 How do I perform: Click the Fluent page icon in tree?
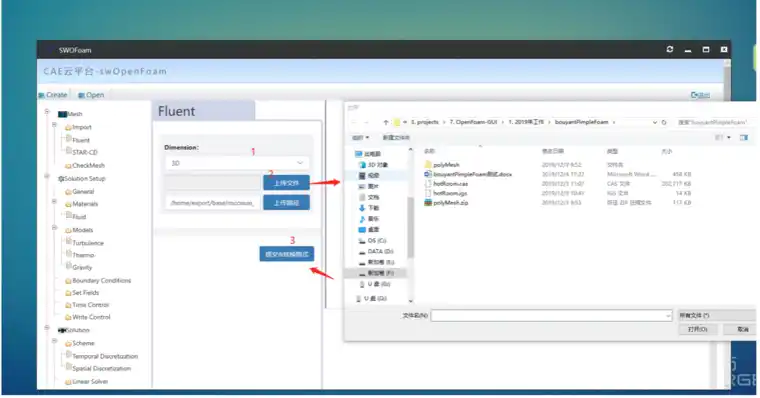[x=69, y=139]
